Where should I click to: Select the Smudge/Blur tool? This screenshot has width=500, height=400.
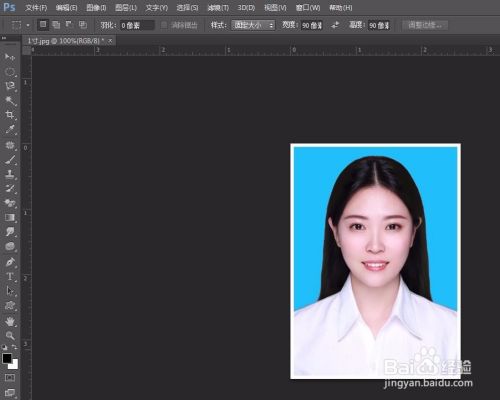(x=10, y=232)
